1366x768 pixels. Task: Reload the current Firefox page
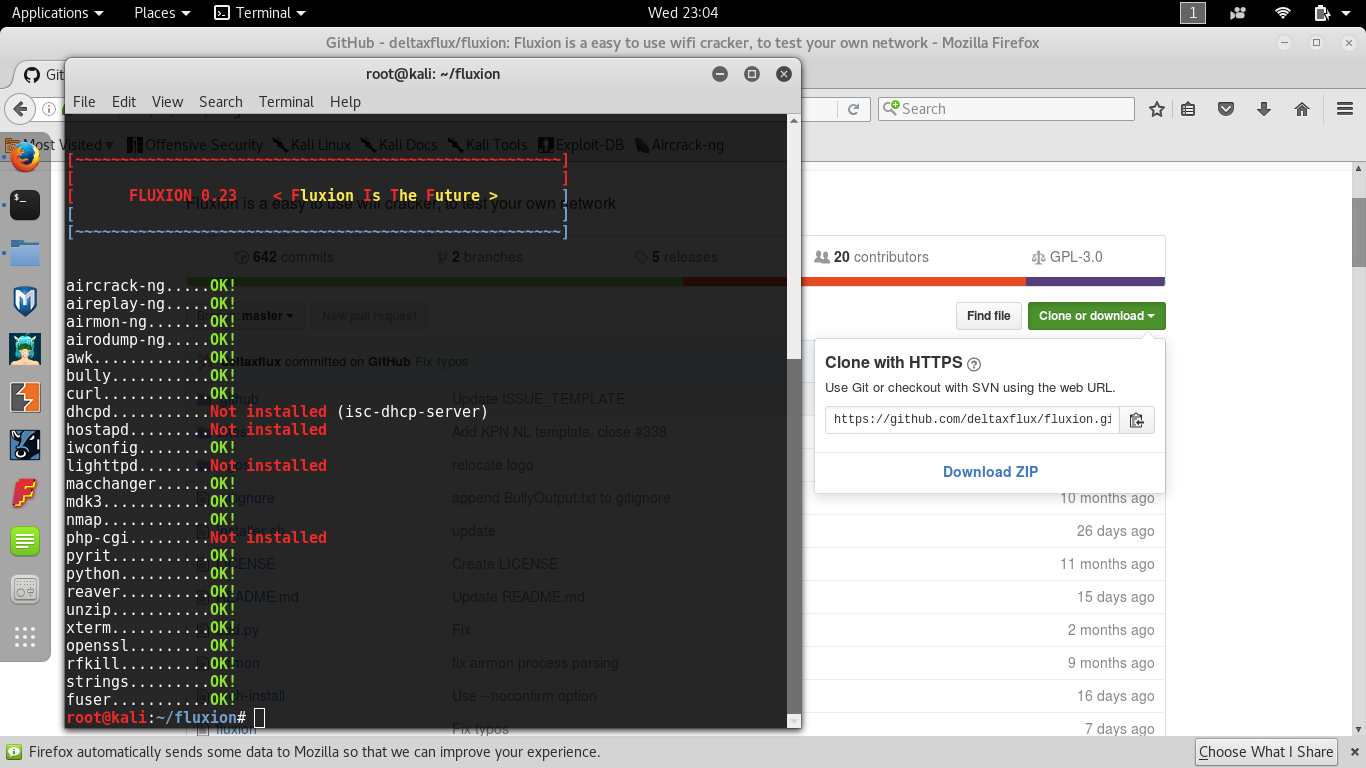[x=853, y=109]
